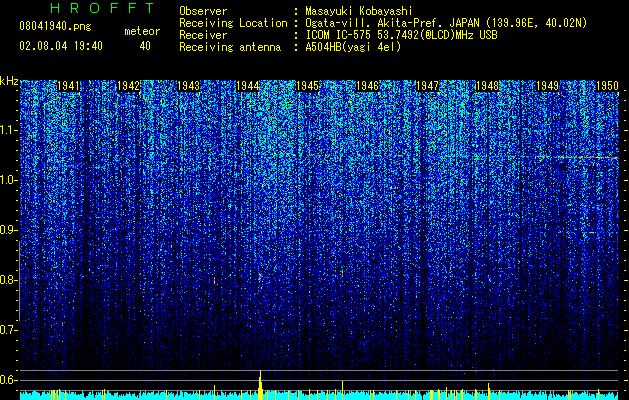Click the gray vertical range bar left of spectrogram
This screenshot has width=629, height=400.
pos(20,281)
